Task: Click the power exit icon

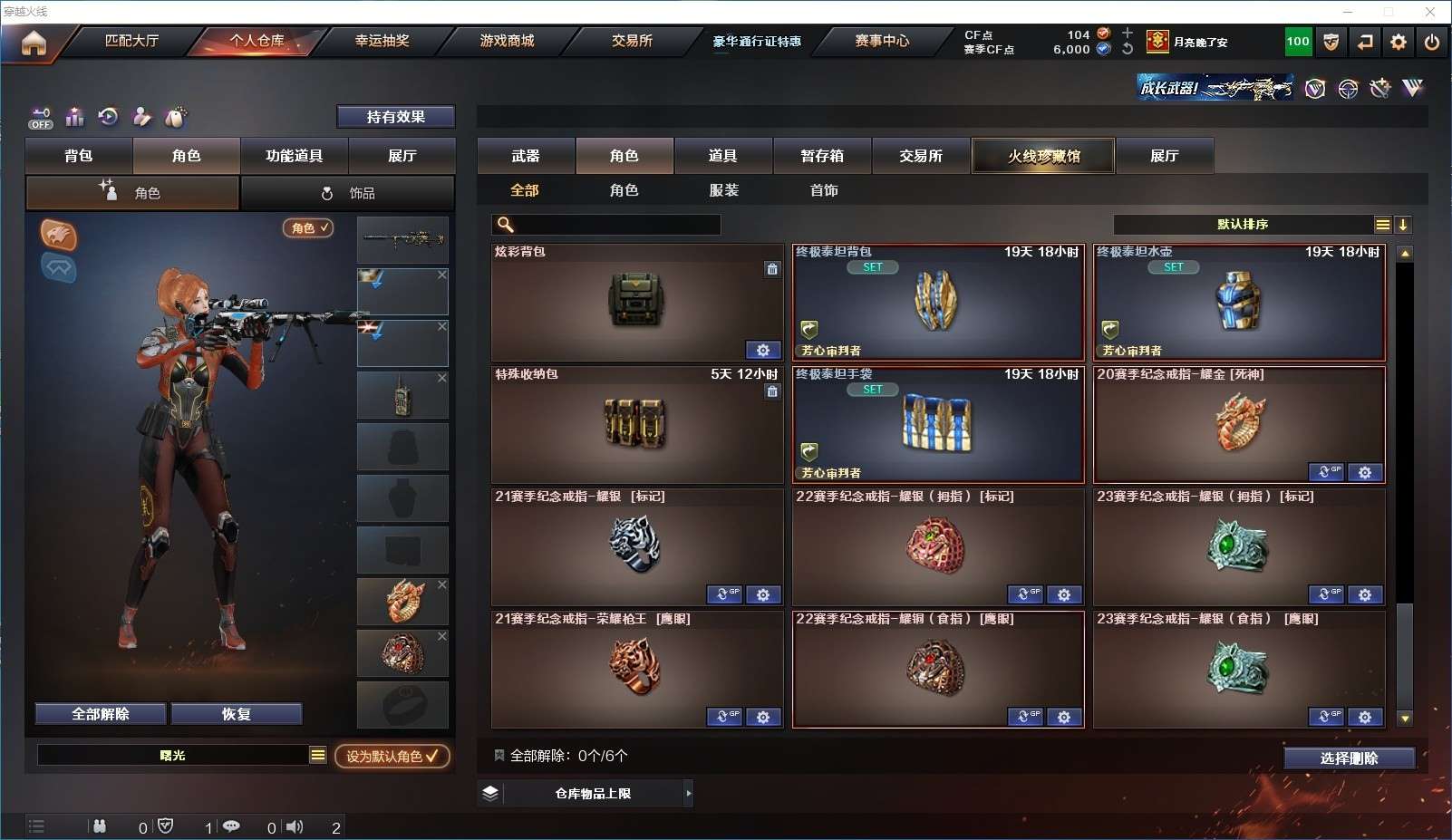Action: (x=1432, y=42)
